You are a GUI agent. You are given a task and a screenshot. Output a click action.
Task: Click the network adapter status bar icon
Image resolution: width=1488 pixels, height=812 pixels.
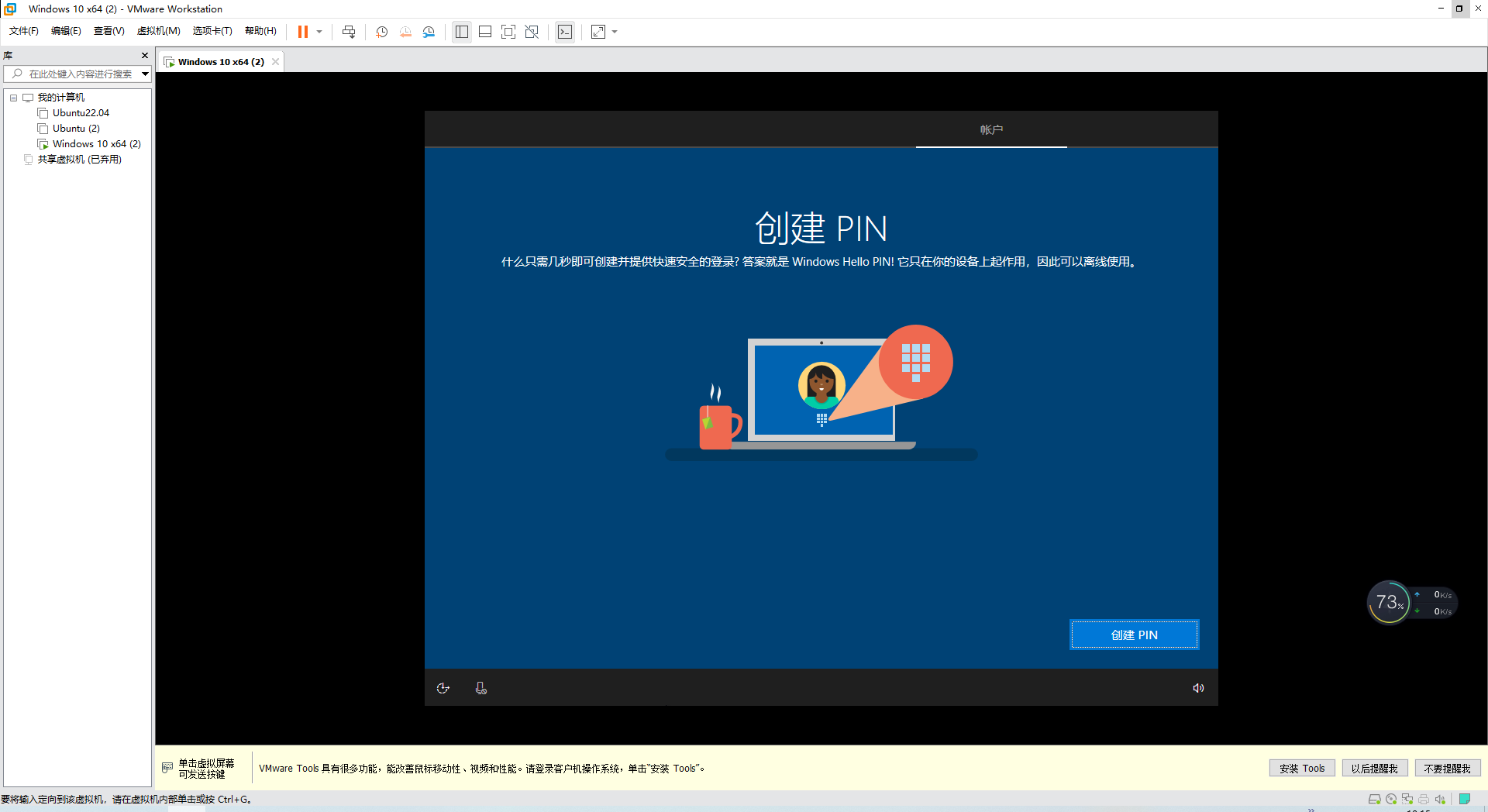(1407, 799)
